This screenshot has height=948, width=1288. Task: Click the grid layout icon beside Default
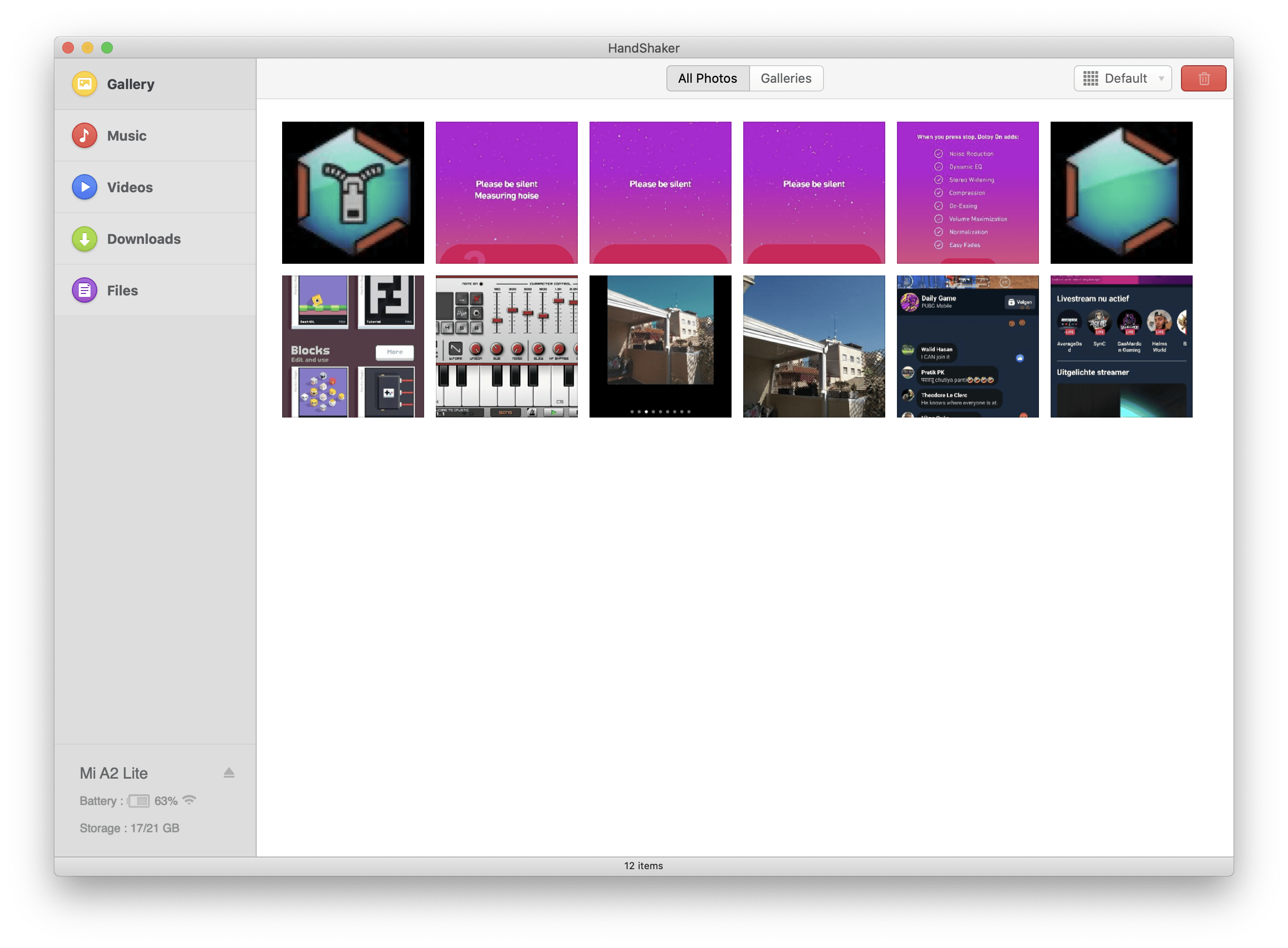coord(1092,78)
